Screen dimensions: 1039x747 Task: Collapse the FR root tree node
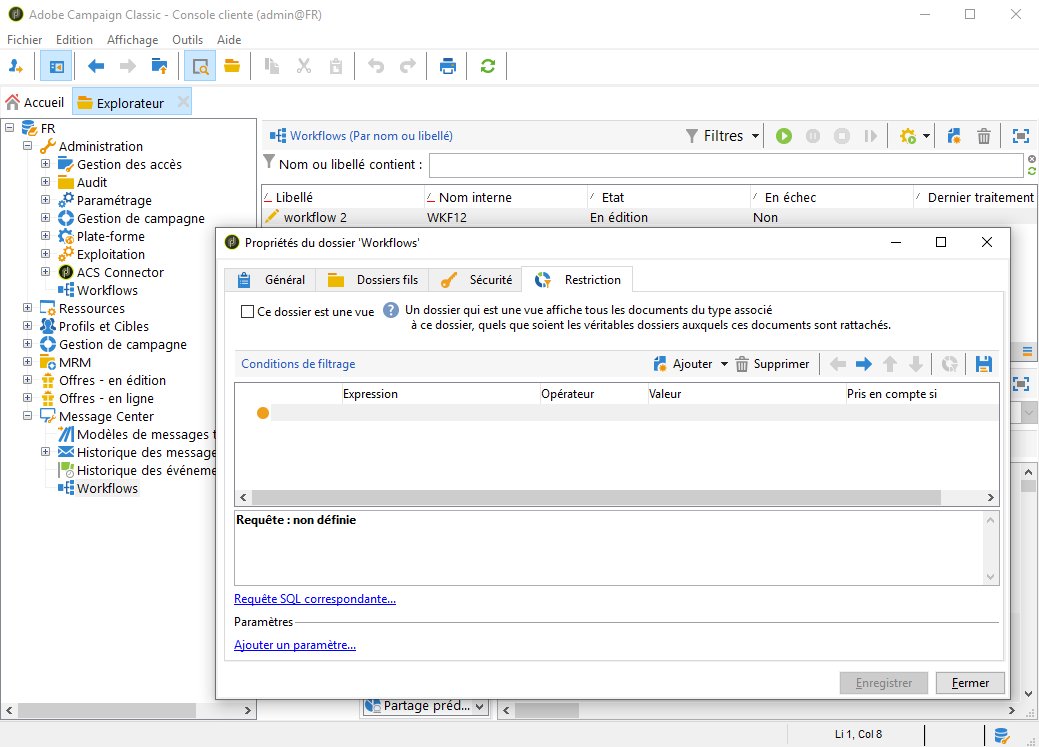pyautogui.click(x=9, y=127)
